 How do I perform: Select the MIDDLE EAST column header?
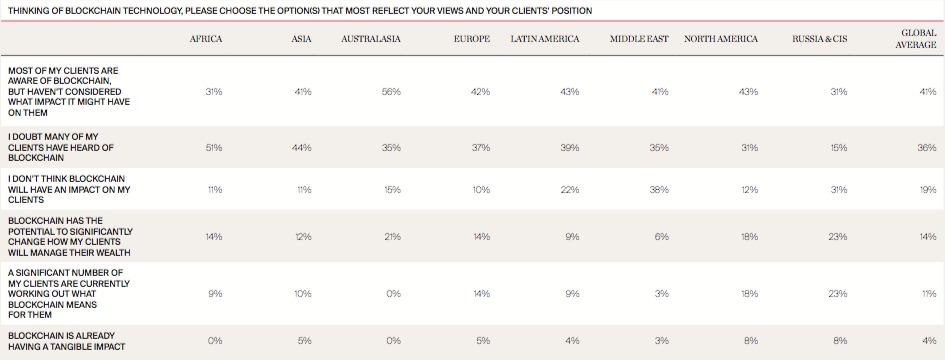tap(639, 39)
